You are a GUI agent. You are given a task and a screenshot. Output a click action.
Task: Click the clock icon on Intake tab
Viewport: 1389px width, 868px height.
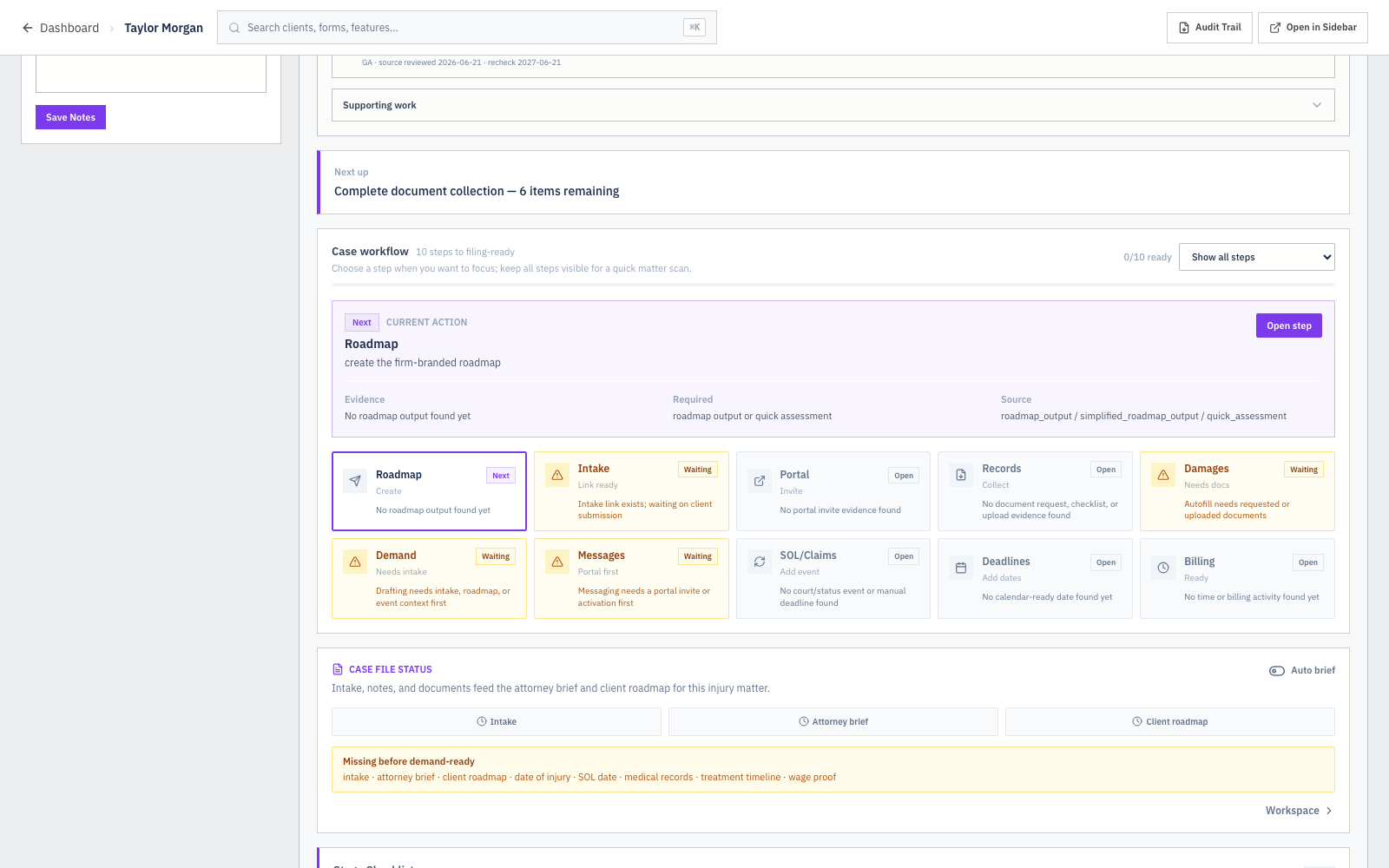pos(482,721)
